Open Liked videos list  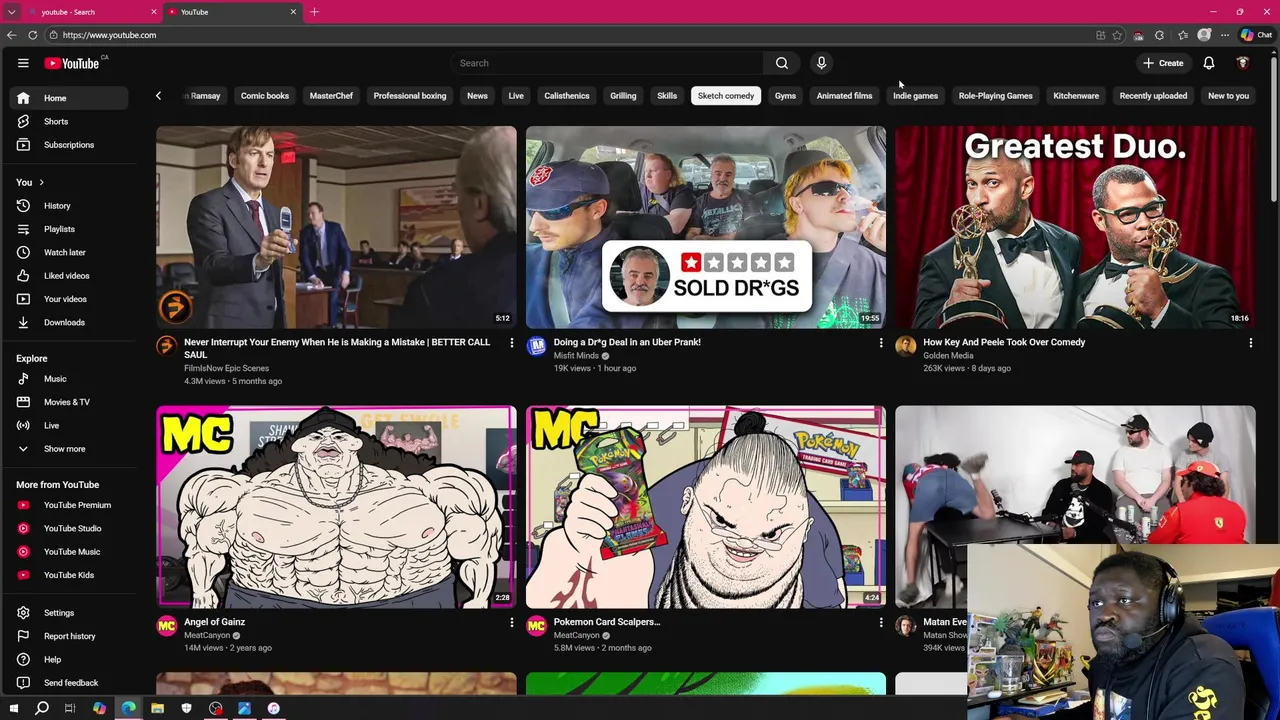pyautogui.click(x=68, y=276)
